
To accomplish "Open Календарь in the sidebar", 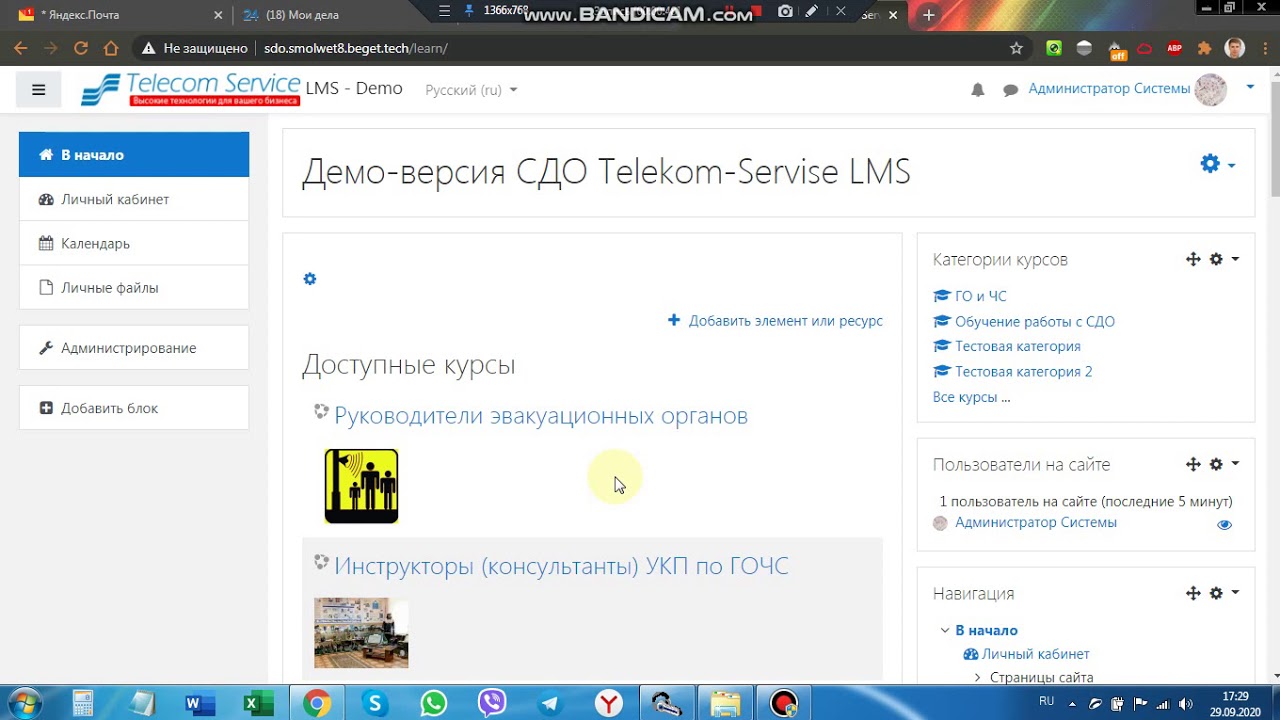I will coord(134,243).
